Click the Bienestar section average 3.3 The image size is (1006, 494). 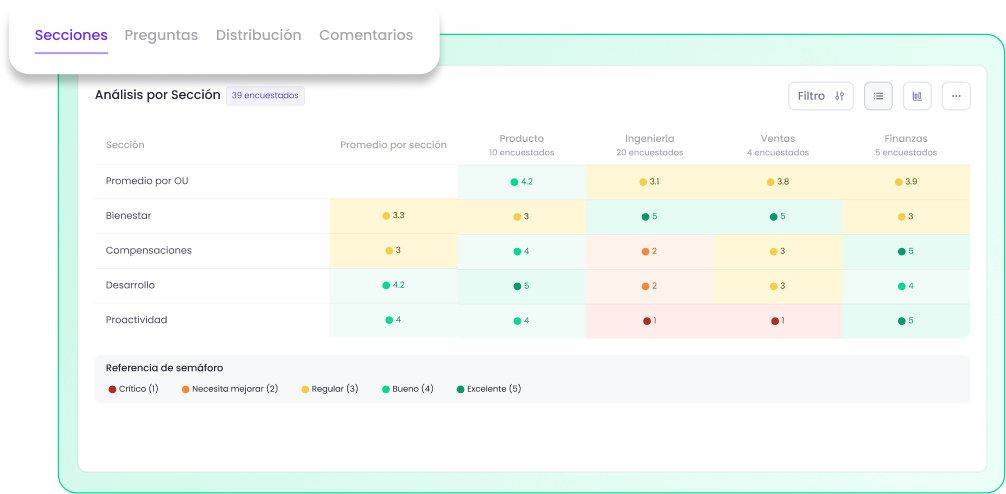(393, 216)
